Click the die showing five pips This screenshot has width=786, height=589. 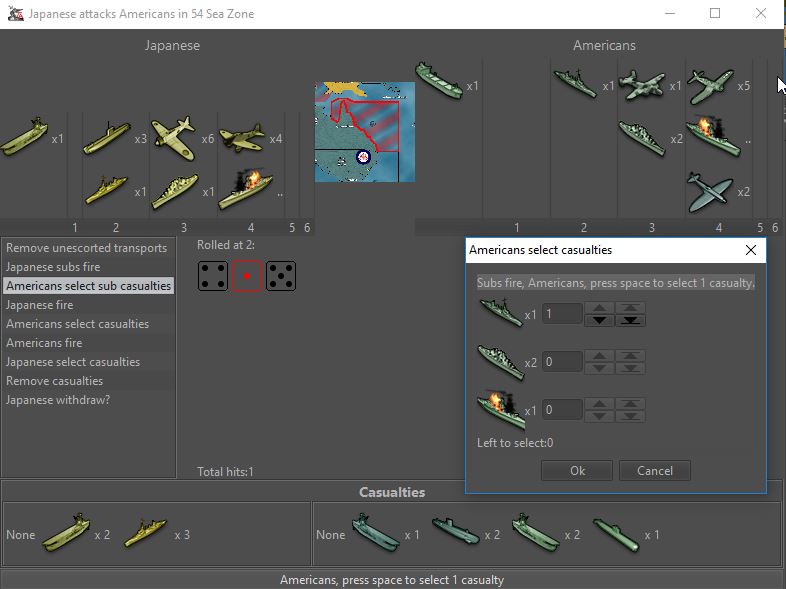[280, 276]
